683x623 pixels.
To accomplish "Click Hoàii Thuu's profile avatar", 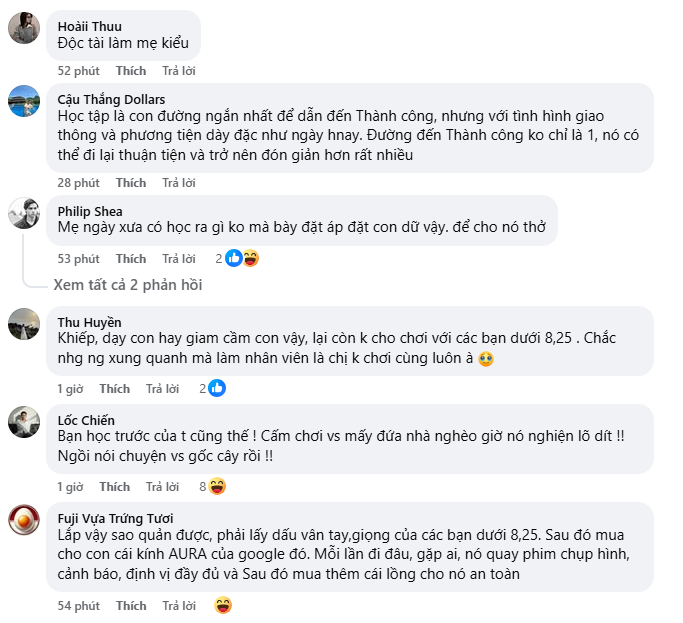I will click(x=24, y=28).
